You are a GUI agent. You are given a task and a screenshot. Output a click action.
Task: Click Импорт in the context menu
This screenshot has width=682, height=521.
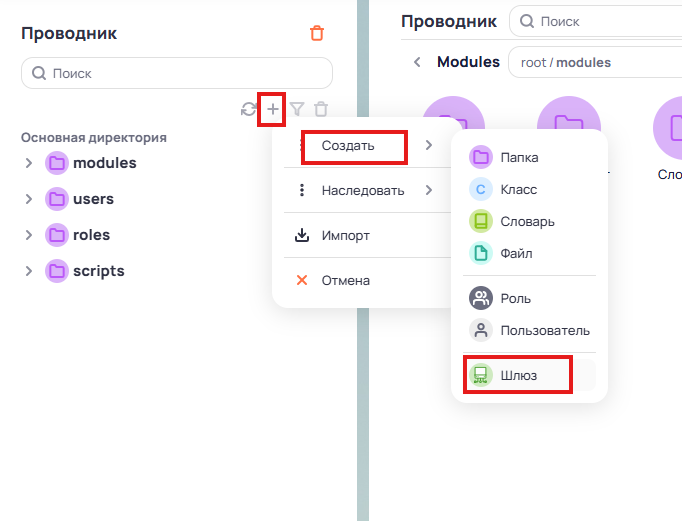click(x=345, y=236)
